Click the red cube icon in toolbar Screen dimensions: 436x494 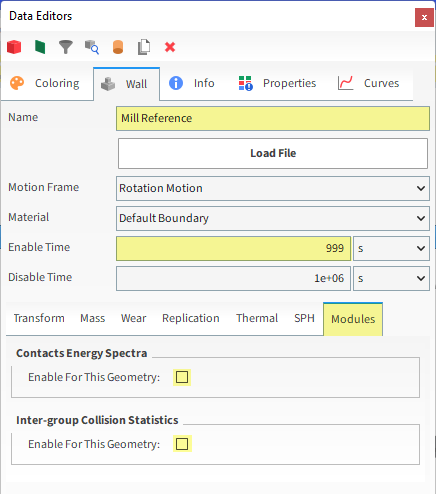click(14, 47)
